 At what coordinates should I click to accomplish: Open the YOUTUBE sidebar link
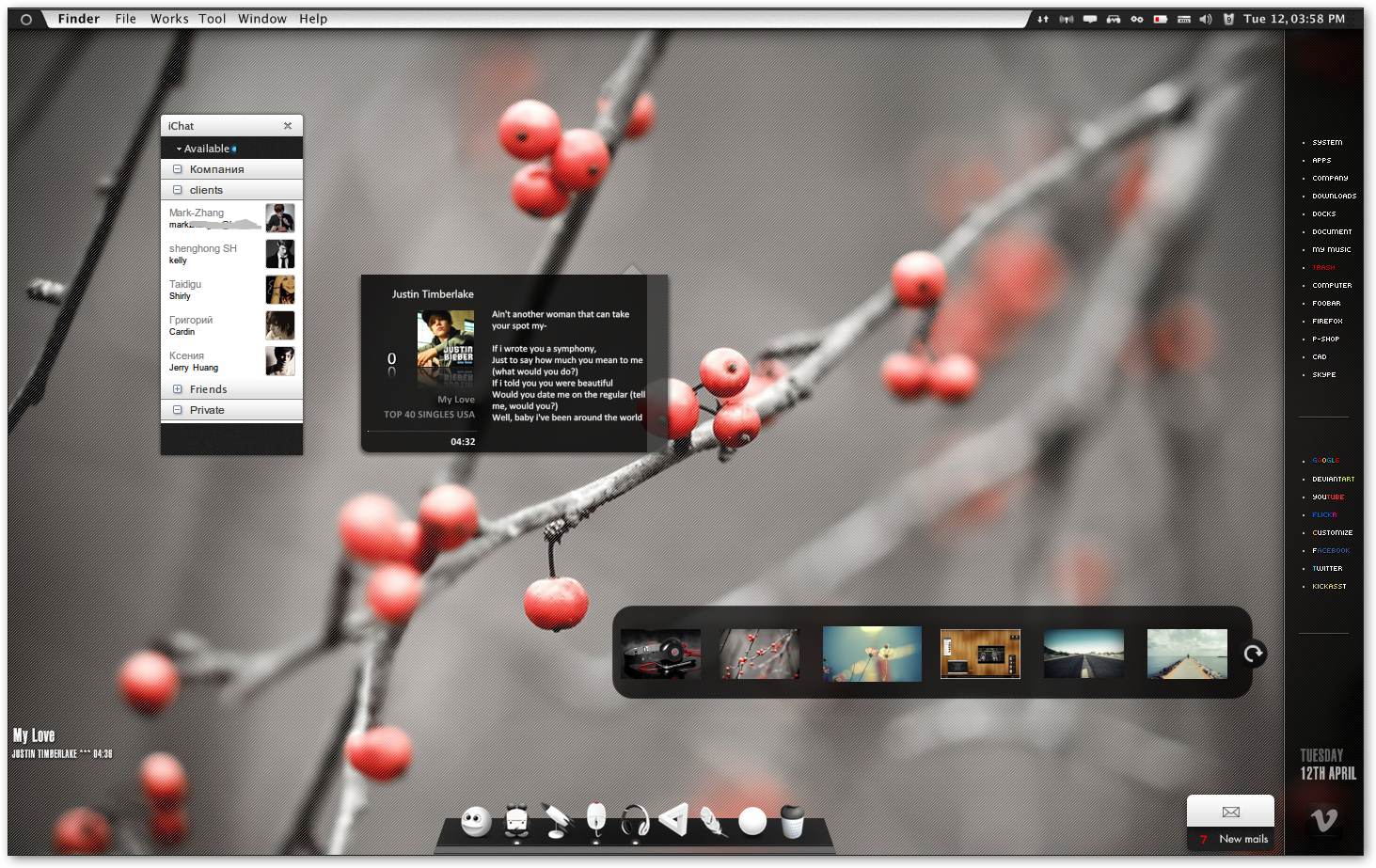(1328, 497)
